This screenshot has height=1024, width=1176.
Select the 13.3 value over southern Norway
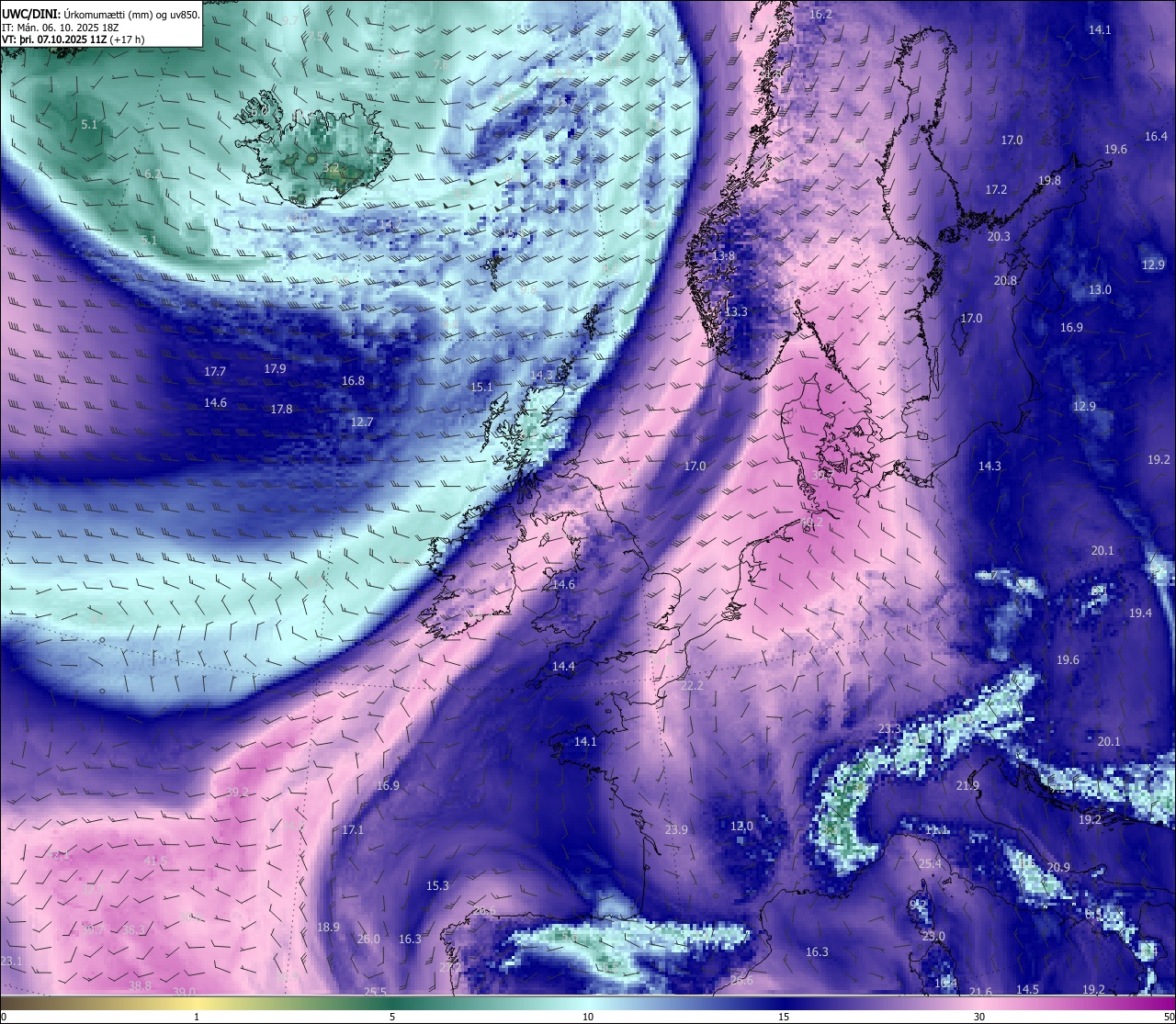[735, 312]
